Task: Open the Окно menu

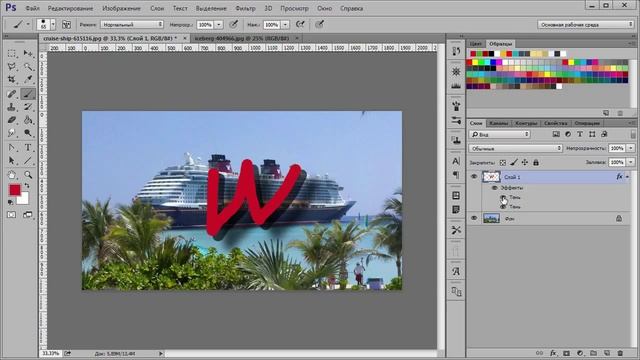Action: [324, 8]
